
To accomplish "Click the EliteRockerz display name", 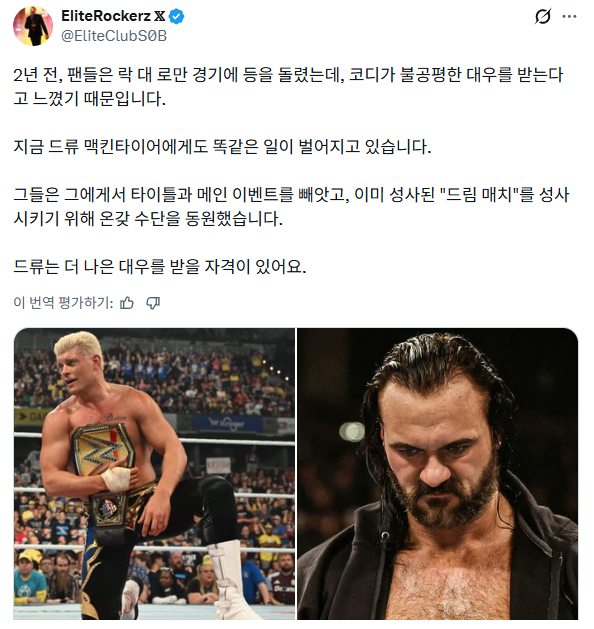I will 106,16.
